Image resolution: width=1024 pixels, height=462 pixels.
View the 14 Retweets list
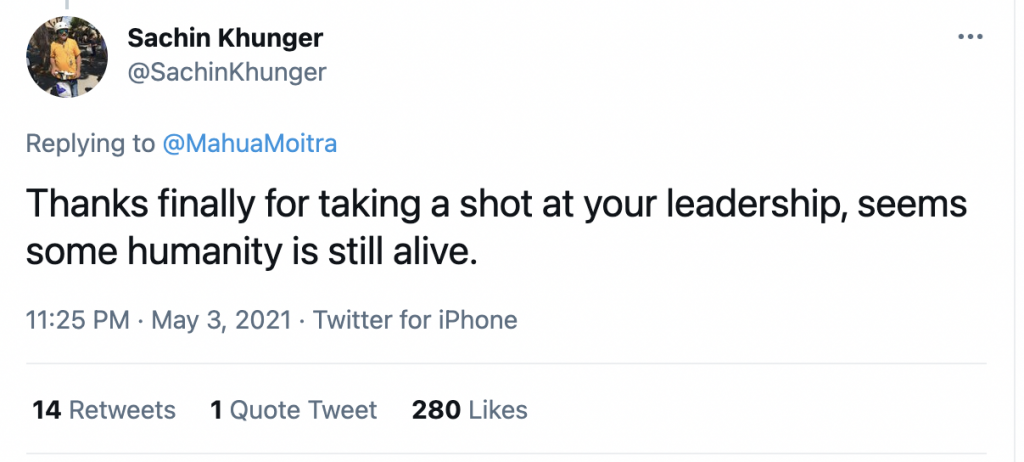coord(104,410)
